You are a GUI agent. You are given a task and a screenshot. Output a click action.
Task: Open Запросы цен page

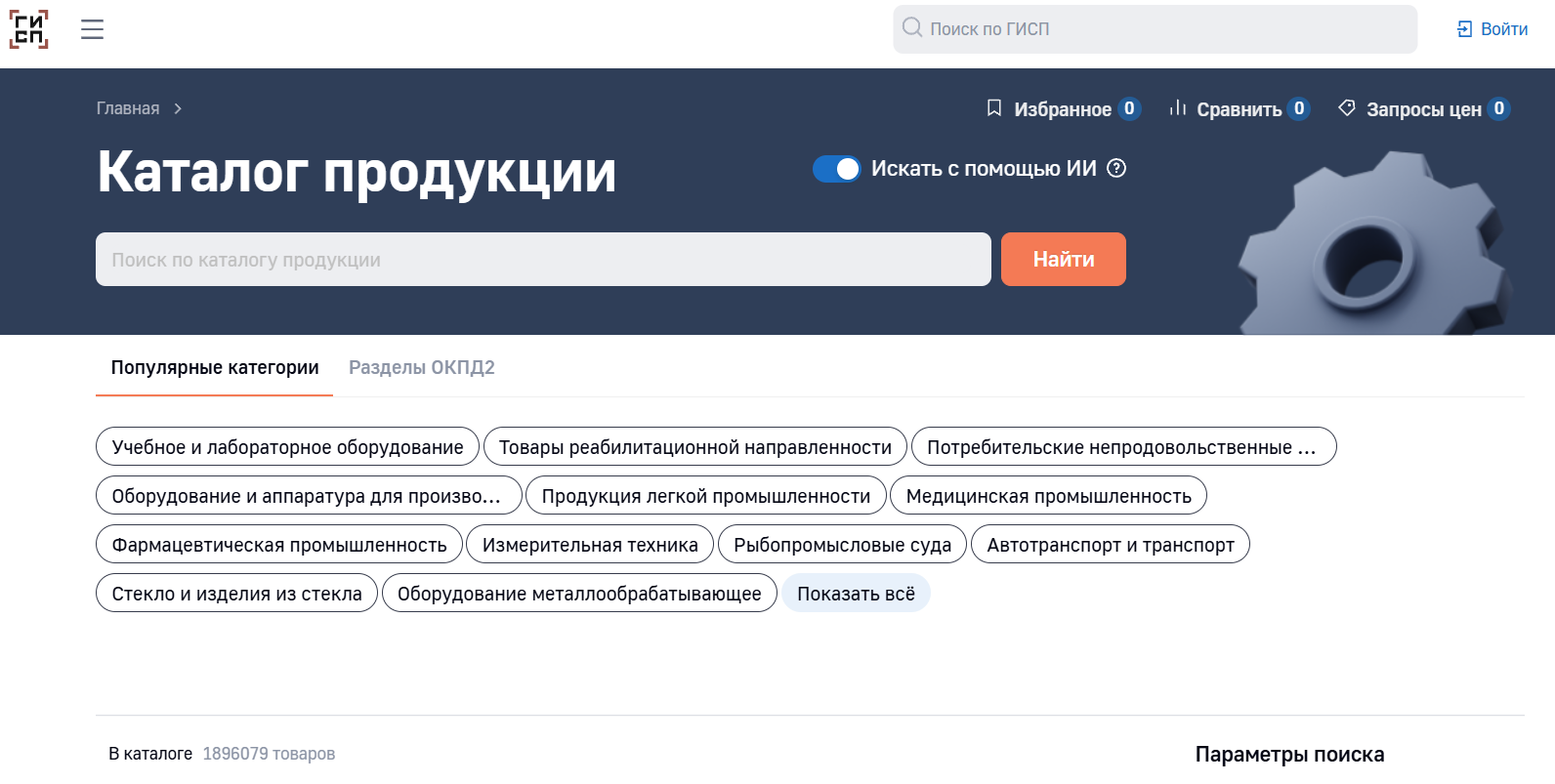1424,109
